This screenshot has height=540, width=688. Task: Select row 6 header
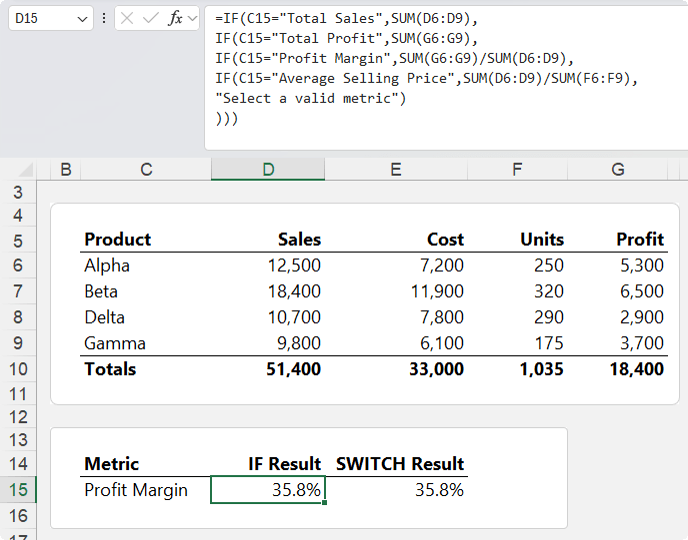coord(18,265)
